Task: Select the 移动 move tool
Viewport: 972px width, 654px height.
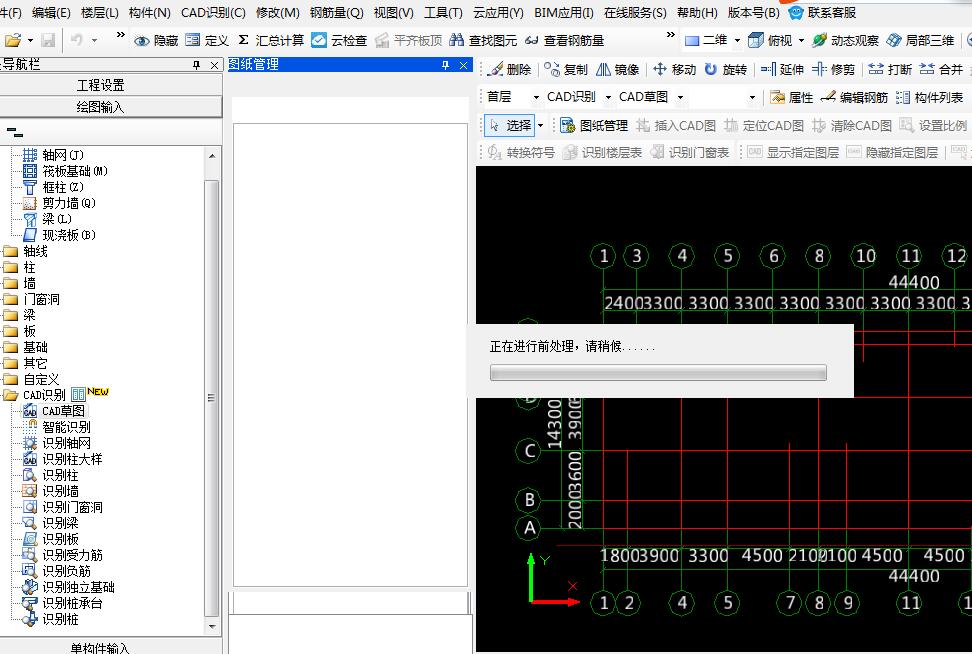Action: click(675, 69)
